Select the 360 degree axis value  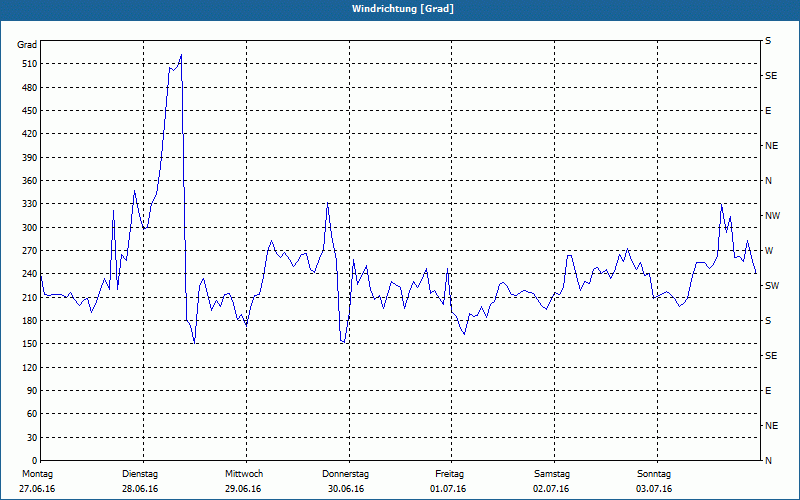(x=30, y=181)
